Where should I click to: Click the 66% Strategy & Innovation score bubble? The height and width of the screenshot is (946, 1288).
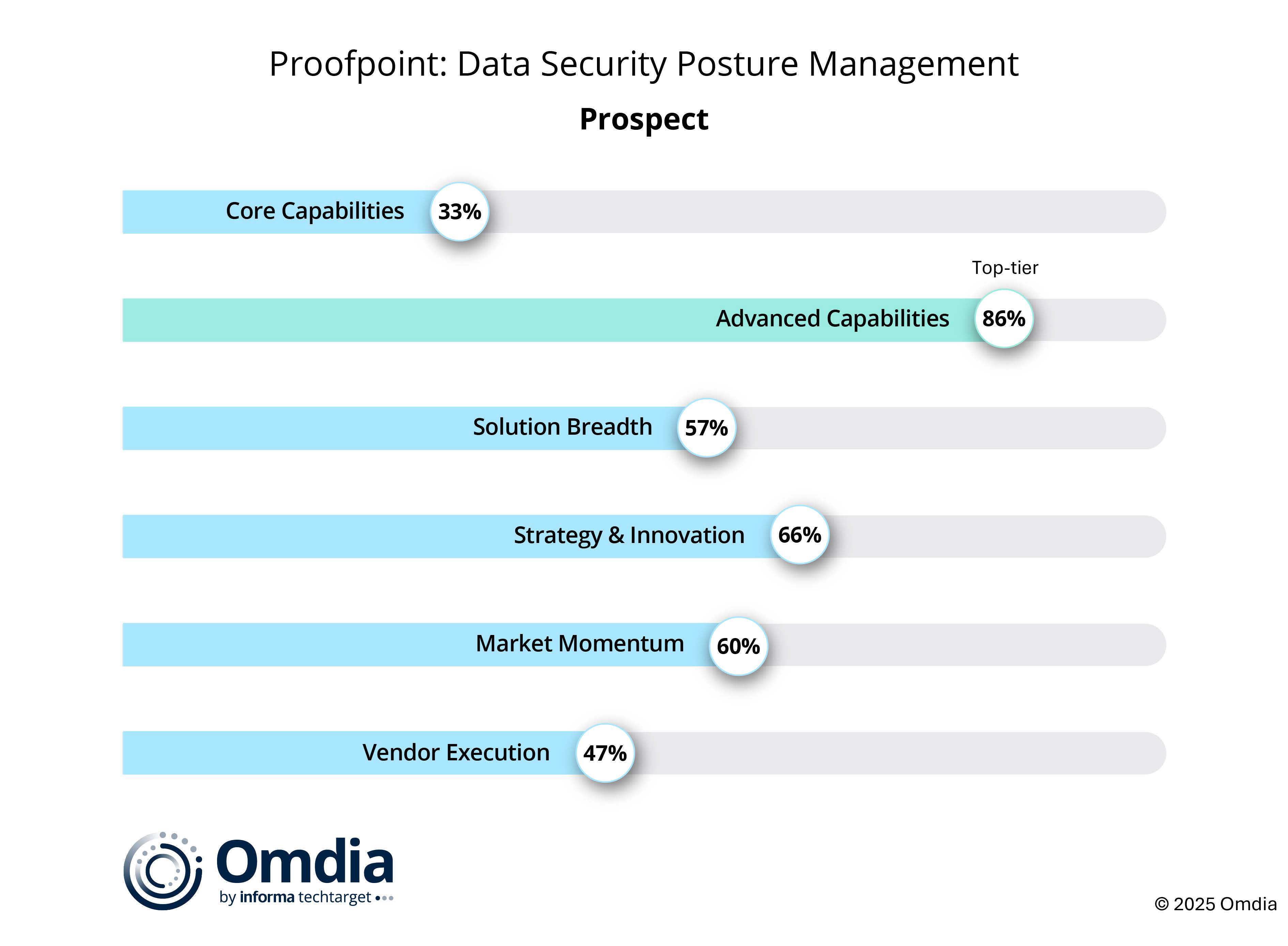799,536
